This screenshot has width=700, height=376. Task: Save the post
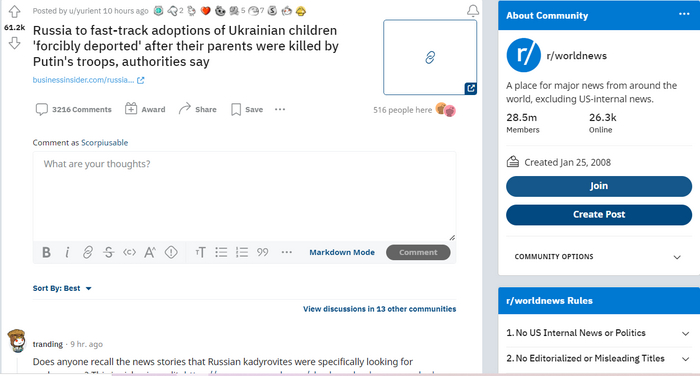pos(247,109)
